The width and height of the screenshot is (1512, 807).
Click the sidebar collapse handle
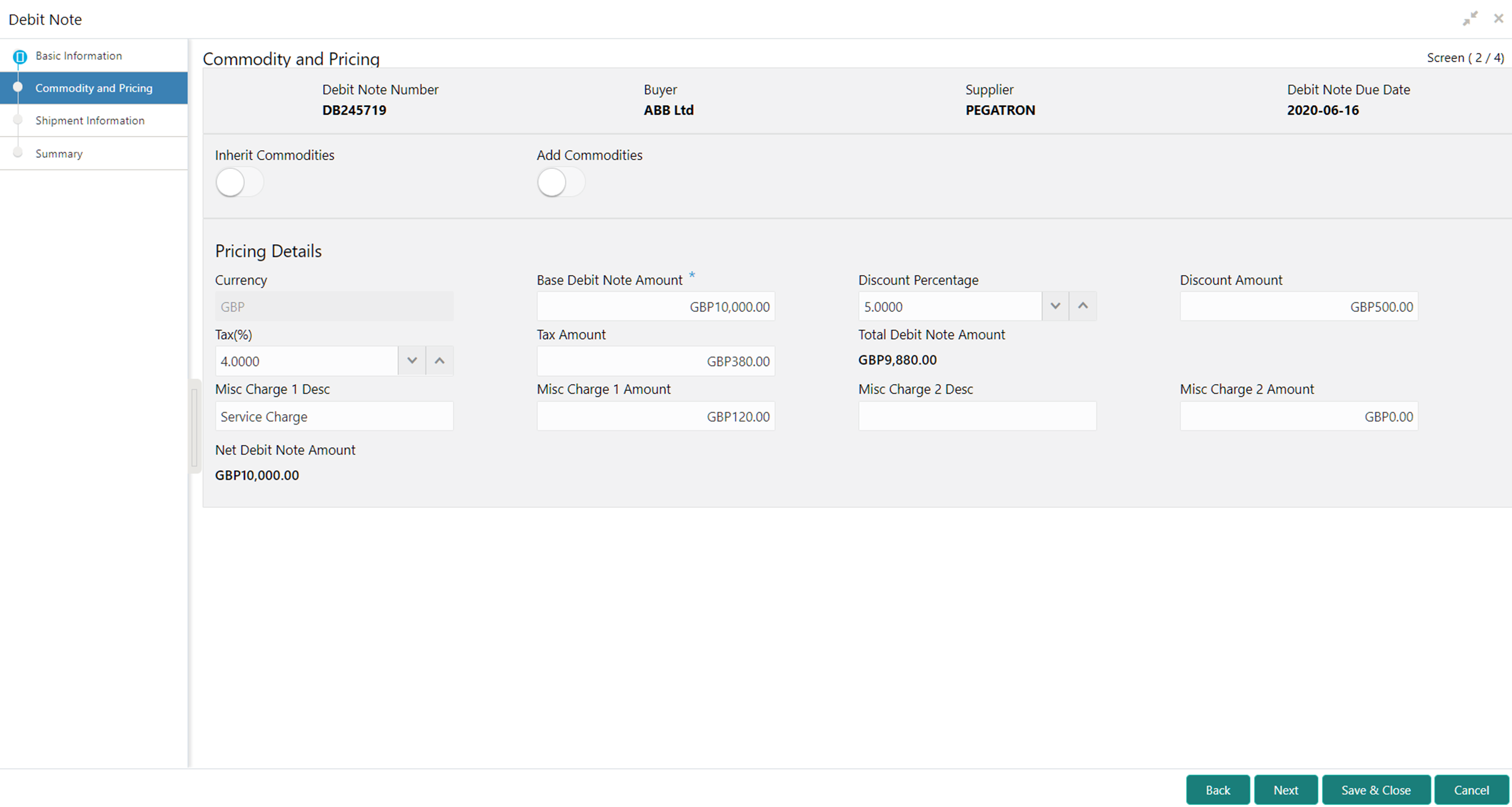tap(194, 426)
